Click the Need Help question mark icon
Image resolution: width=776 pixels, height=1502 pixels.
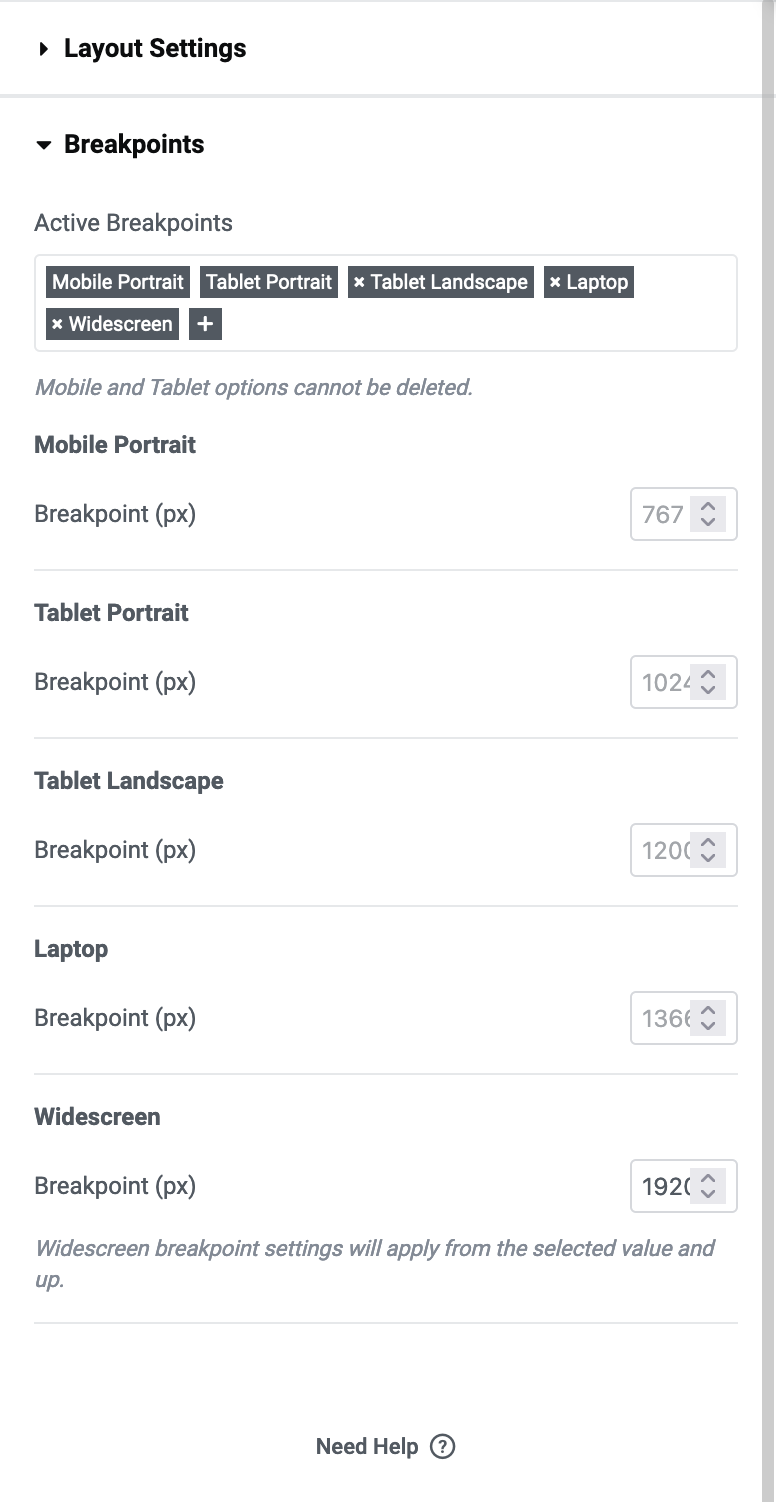(x=442, y=1446)
